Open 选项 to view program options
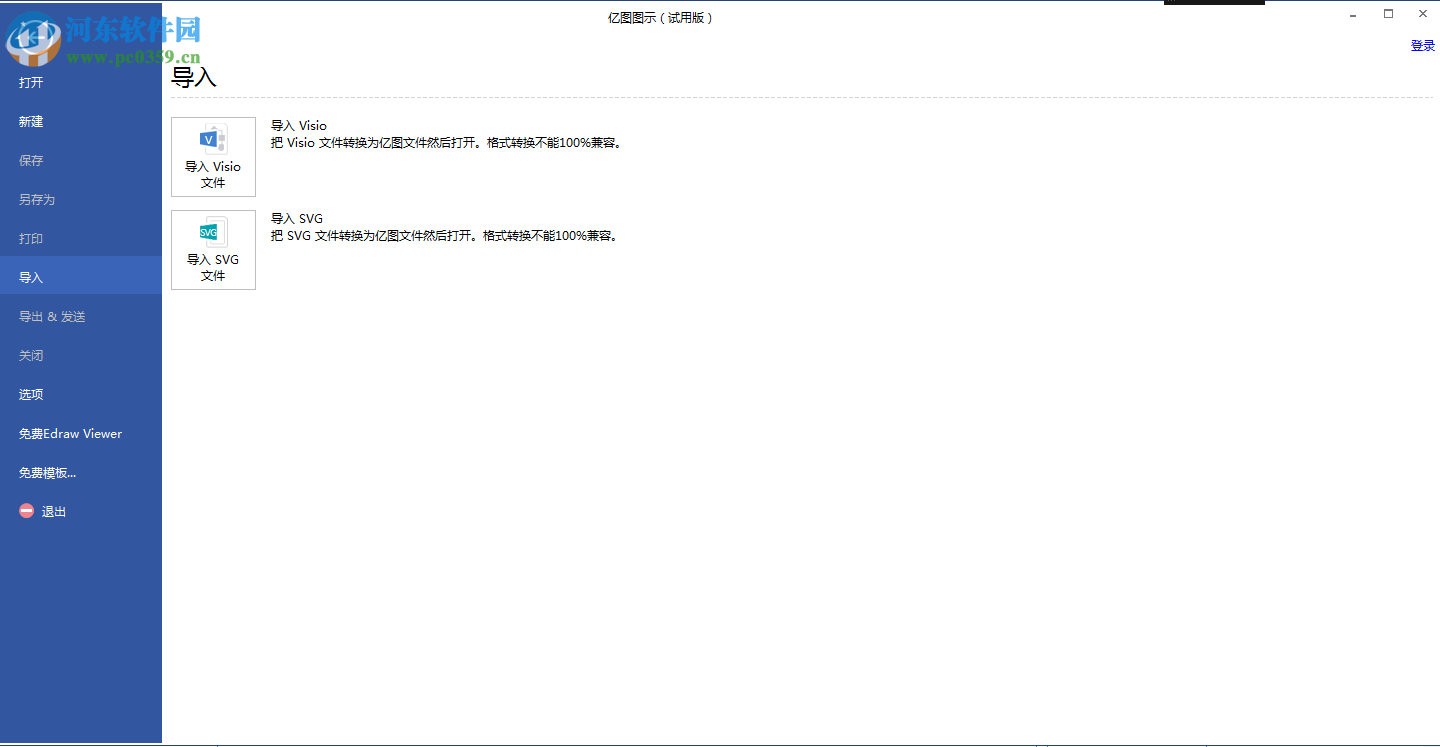The width and height of the screenshot is (1440, 747). (30, 394)
